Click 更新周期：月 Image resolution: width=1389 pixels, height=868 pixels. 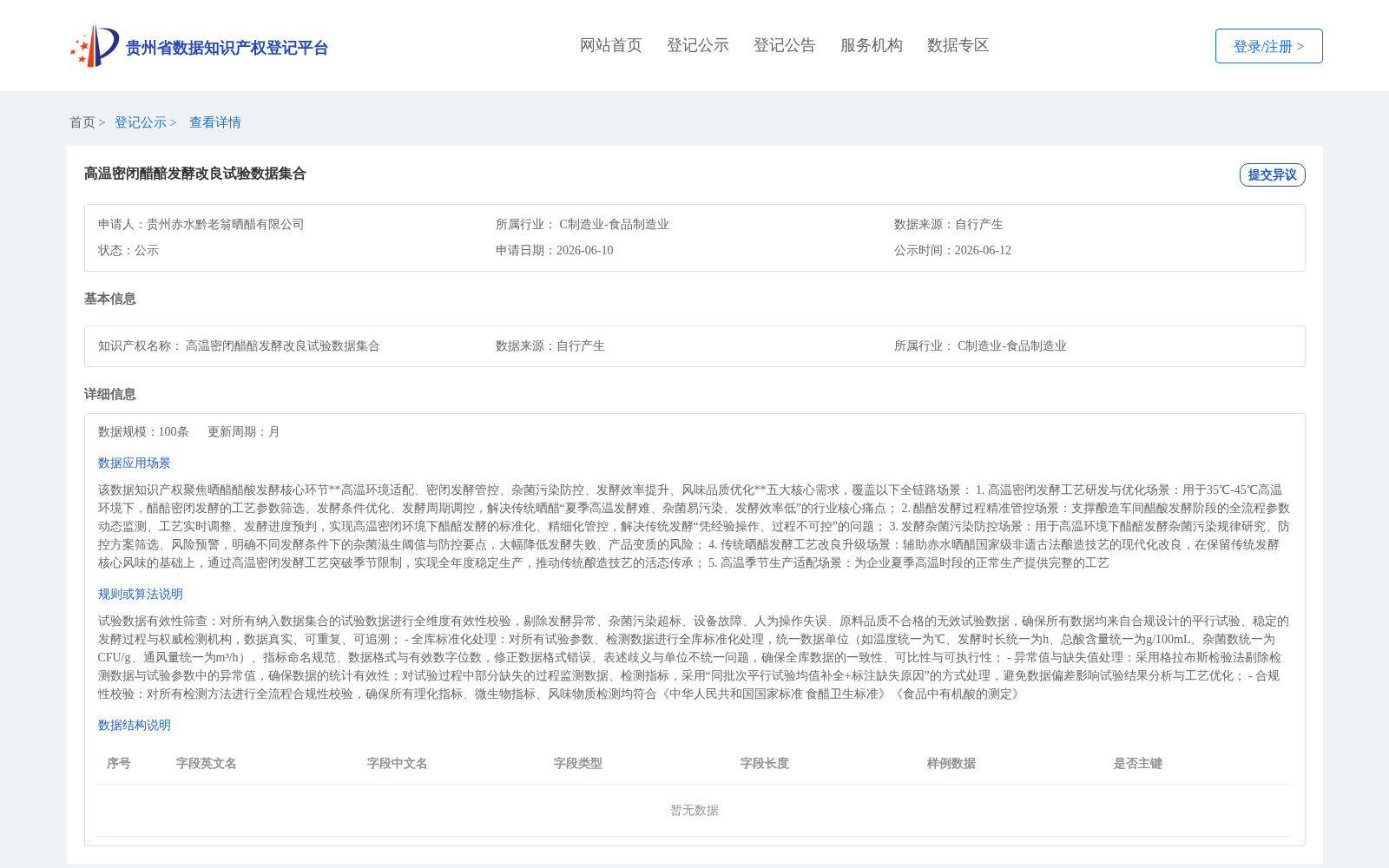(244, 431)
